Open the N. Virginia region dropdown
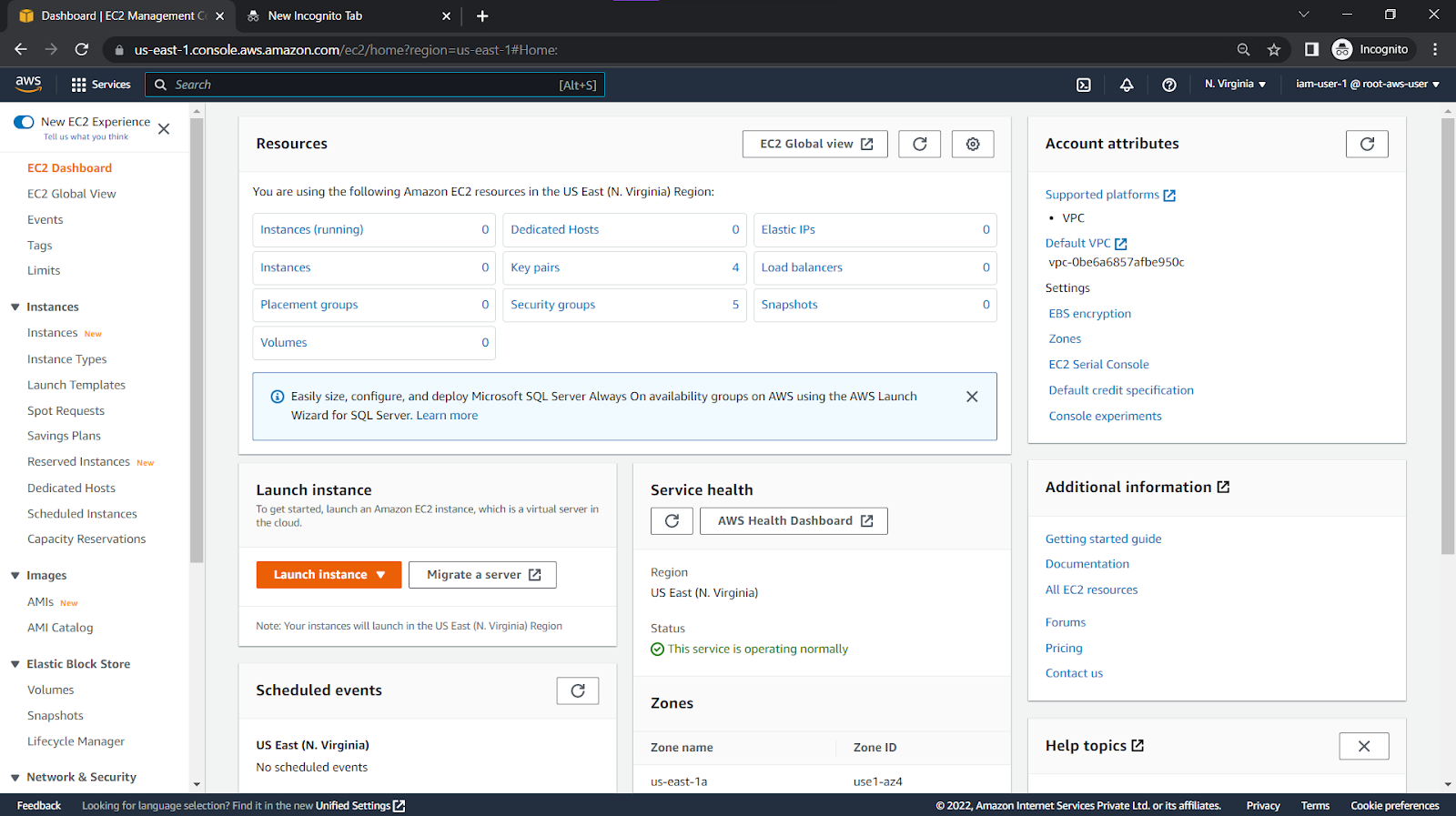Viewport: 1456px width, 816px height. pos(1235,84)
